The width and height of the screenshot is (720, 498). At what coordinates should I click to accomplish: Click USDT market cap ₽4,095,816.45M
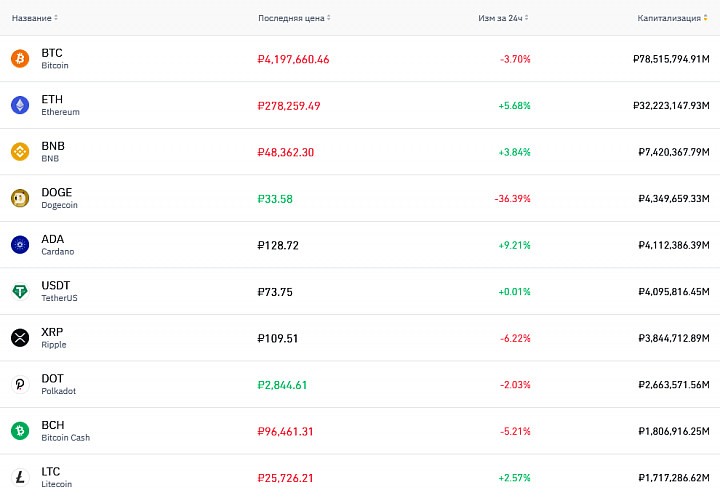click(x=674, y=291)
